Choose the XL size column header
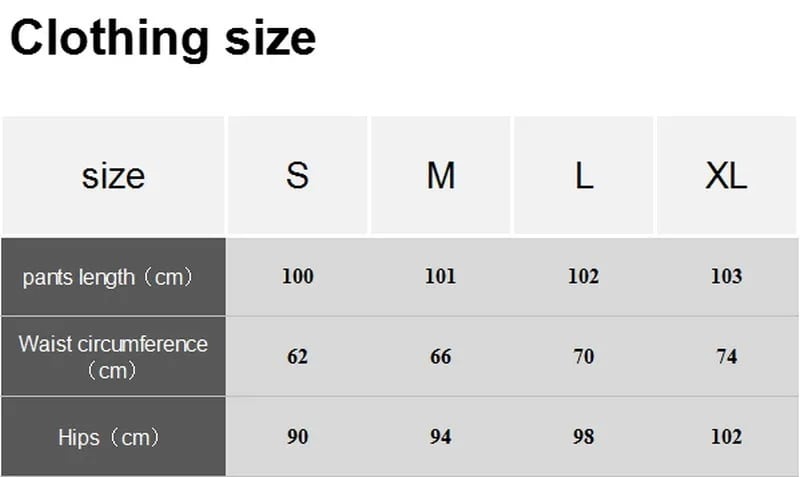Image resolution: width=800 pixels, height=477 pixels. [x=726, y=176]
